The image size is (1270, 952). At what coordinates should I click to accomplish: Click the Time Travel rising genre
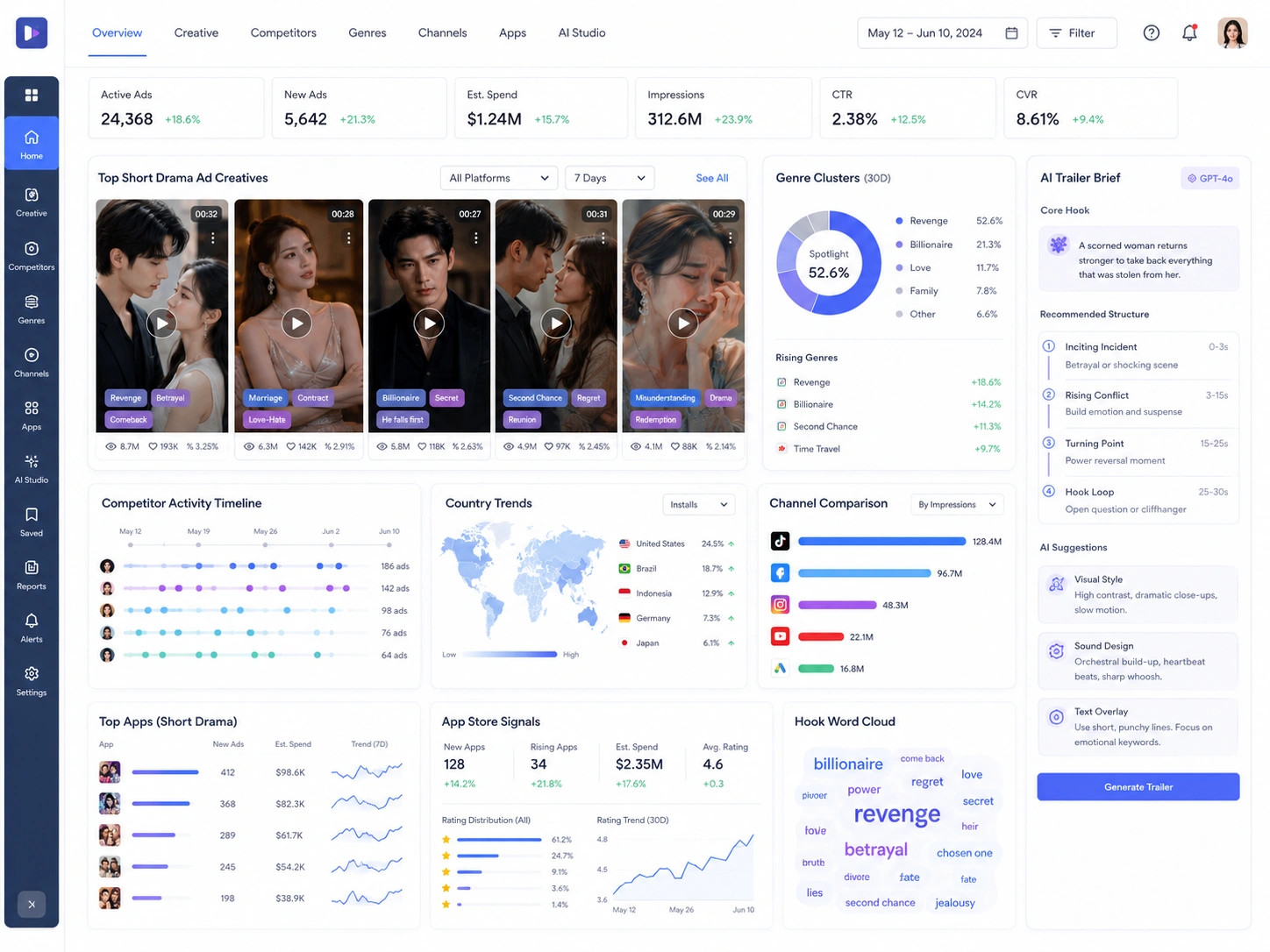(888, 449)
